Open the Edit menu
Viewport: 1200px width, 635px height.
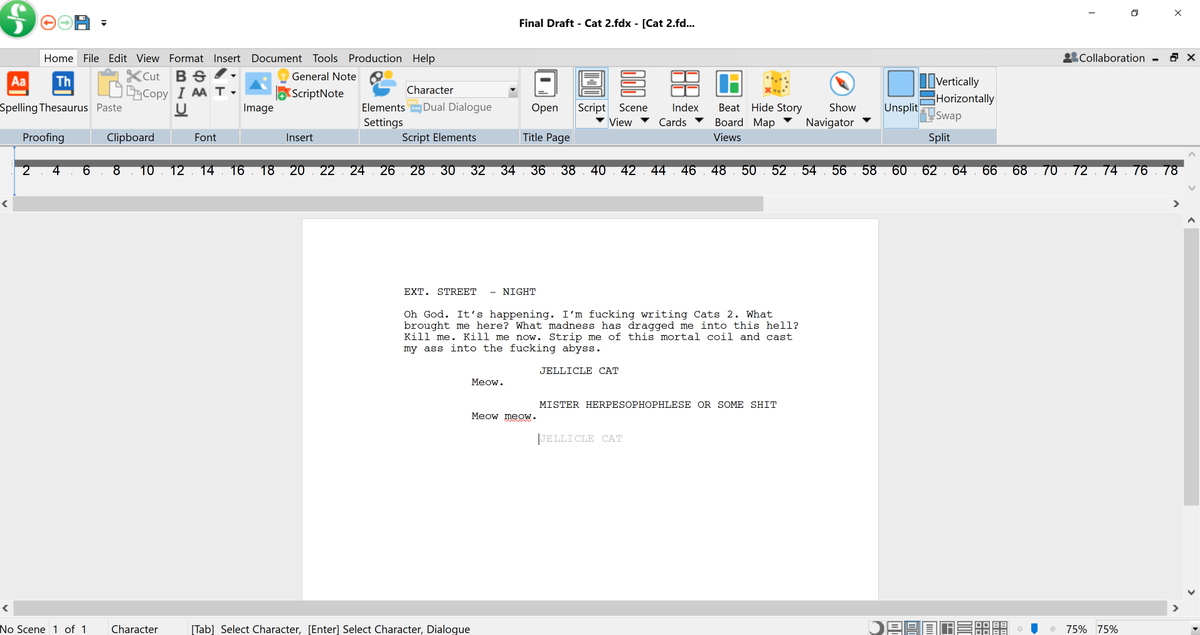(x=118, y=58)
